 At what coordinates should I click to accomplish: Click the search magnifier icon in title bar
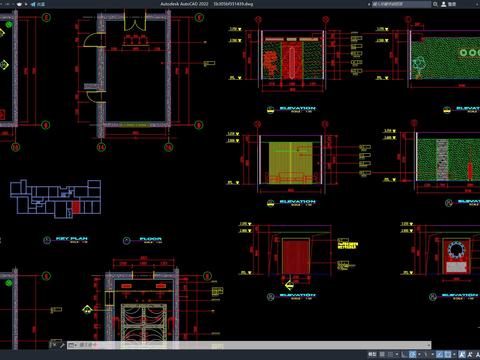tap(435, 4)
